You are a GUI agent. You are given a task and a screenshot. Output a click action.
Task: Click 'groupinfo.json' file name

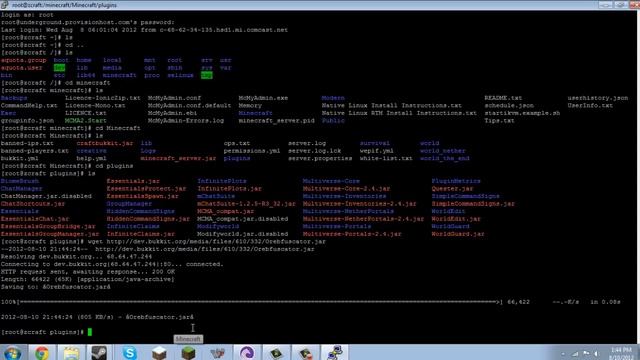[27, 120]
